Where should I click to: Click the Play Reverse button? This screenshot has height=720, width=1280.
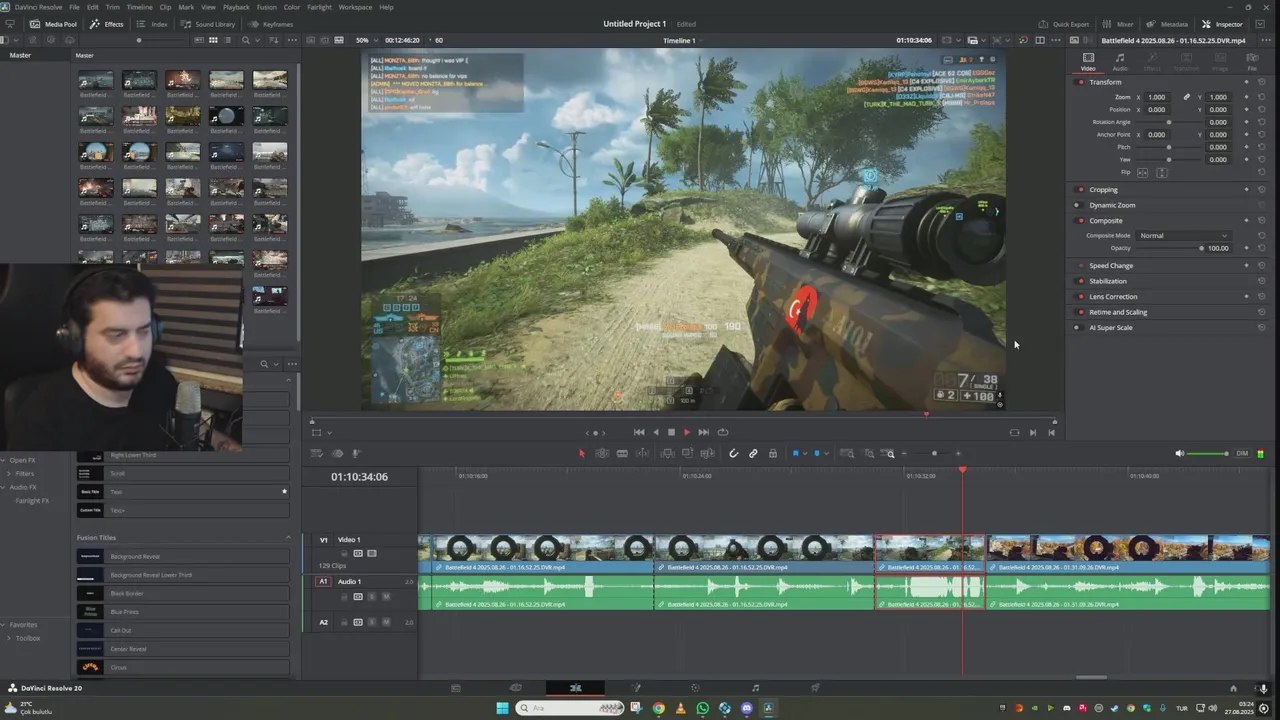tap(656, 432)
